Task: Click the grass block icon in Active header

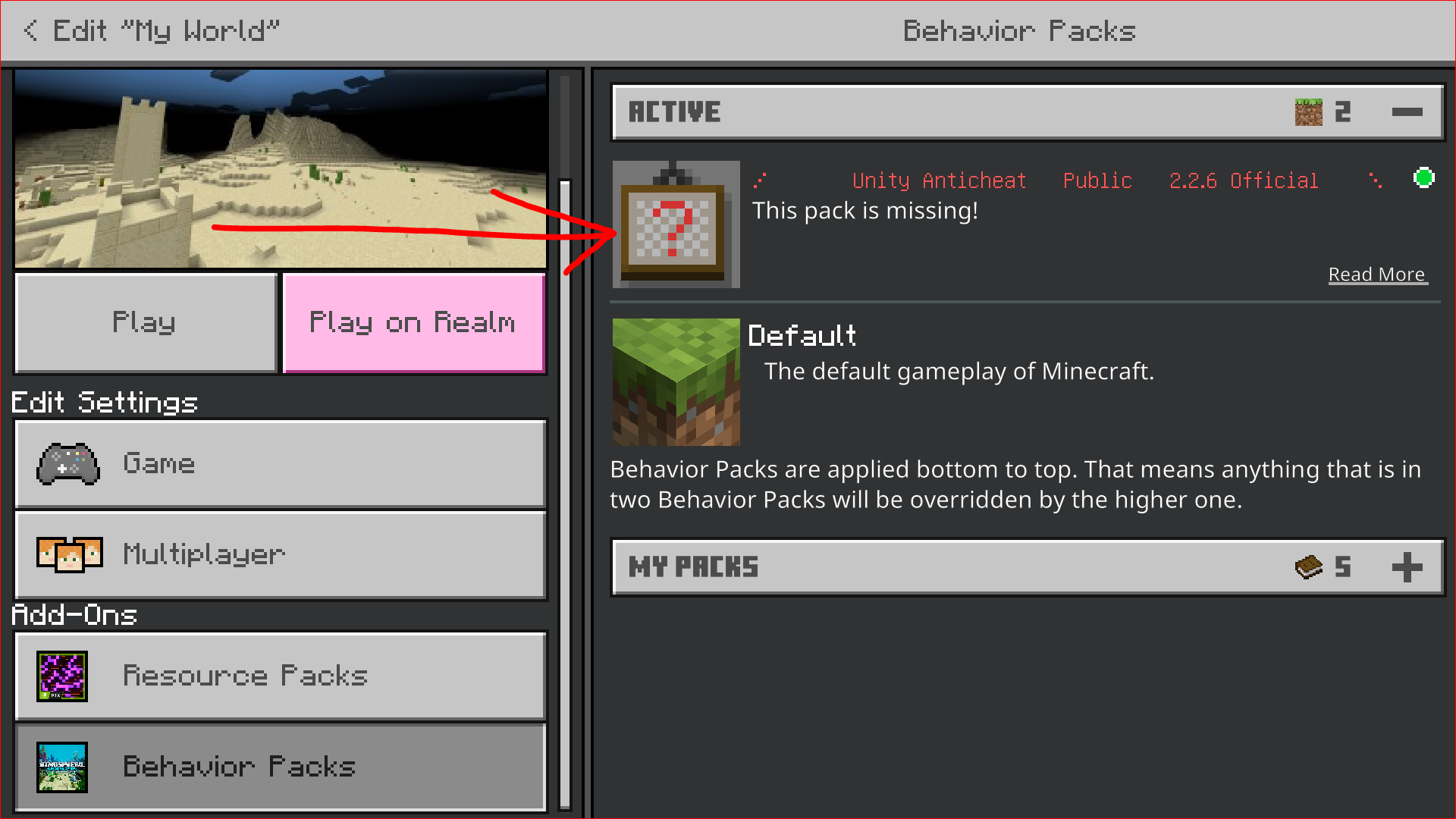Action: (1308, 112)
